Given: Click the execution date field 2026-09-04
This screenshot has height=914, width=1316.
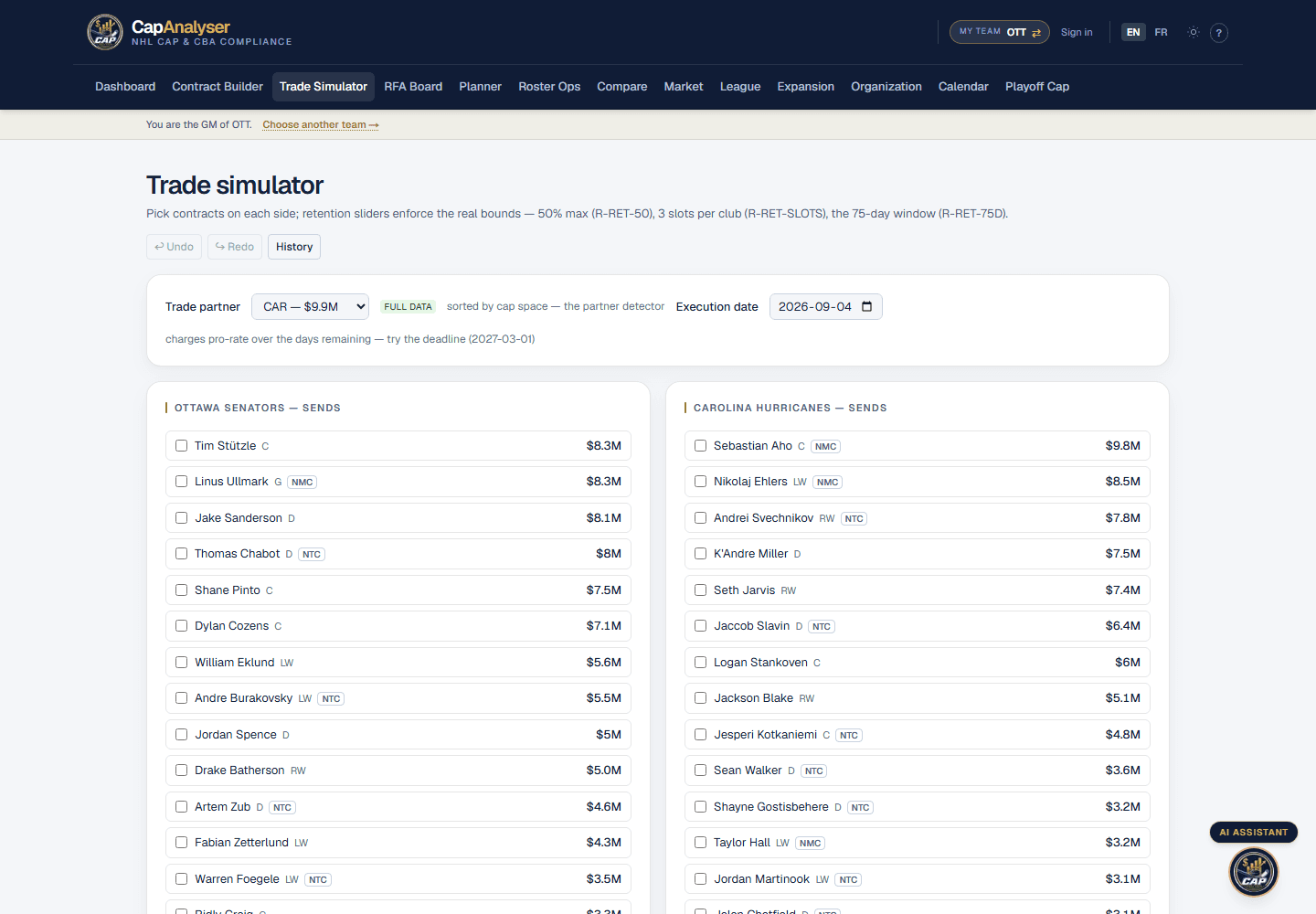Looking at the screenshot, I should 825,306.
